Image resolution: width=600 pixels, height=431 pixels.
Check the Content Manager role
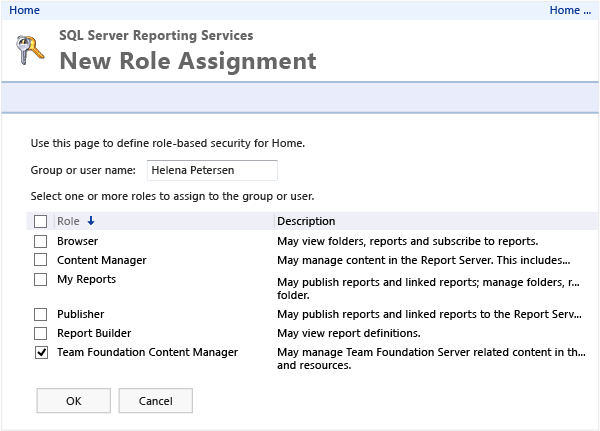click(x=41, y=260)
